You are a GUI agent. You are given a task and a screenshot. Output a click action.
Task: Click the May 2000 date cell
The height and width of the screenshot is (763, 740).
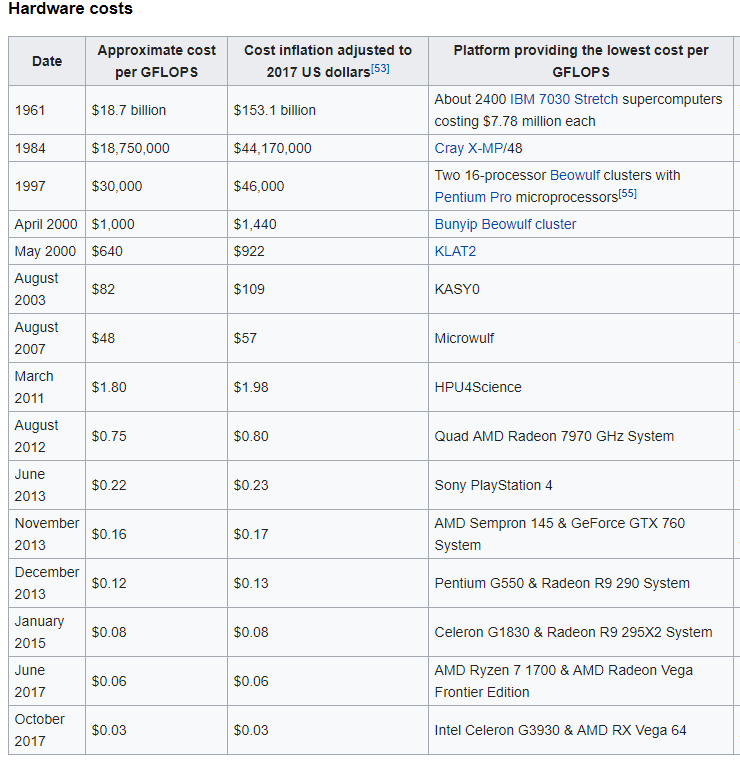click(x=47, y=251)
